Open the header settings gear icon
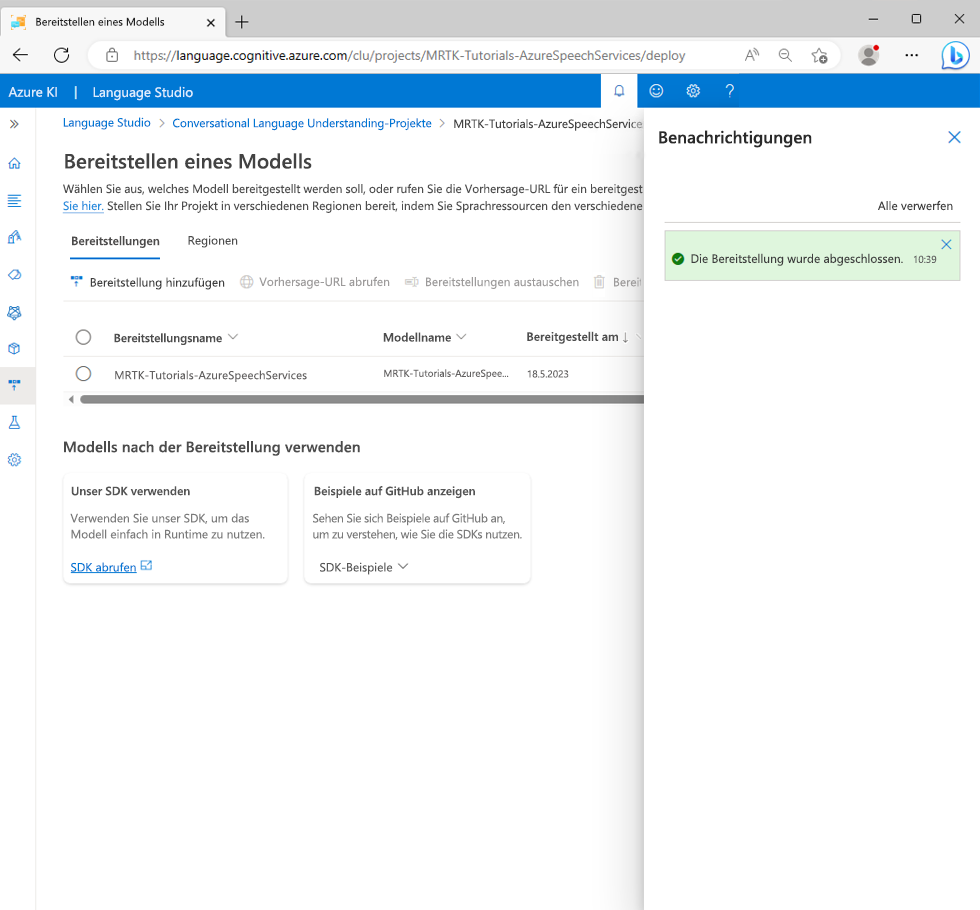This screenshot has height=910, width=980. pos(693,91)
